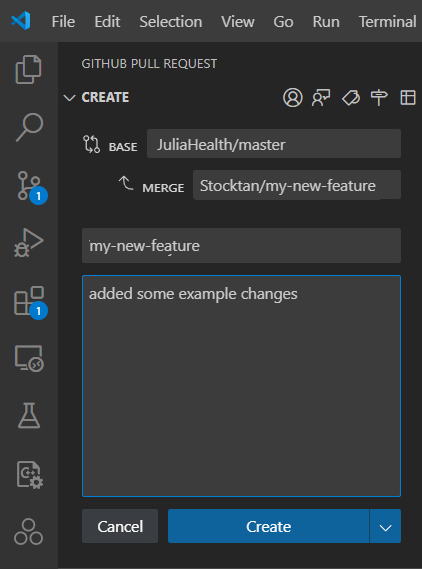422x569 pixels.
Task: Open the Remote Explorer icon
Action: point(29,359)
